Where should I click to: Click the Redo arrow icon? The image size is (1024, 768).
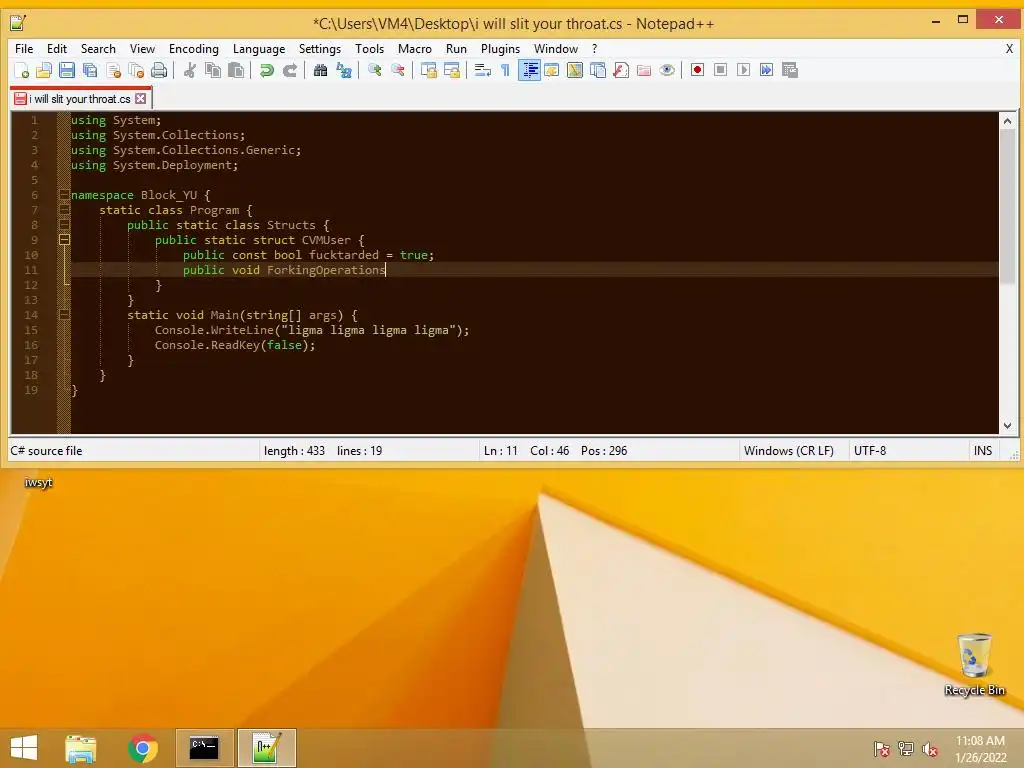[x=290, y=70]
